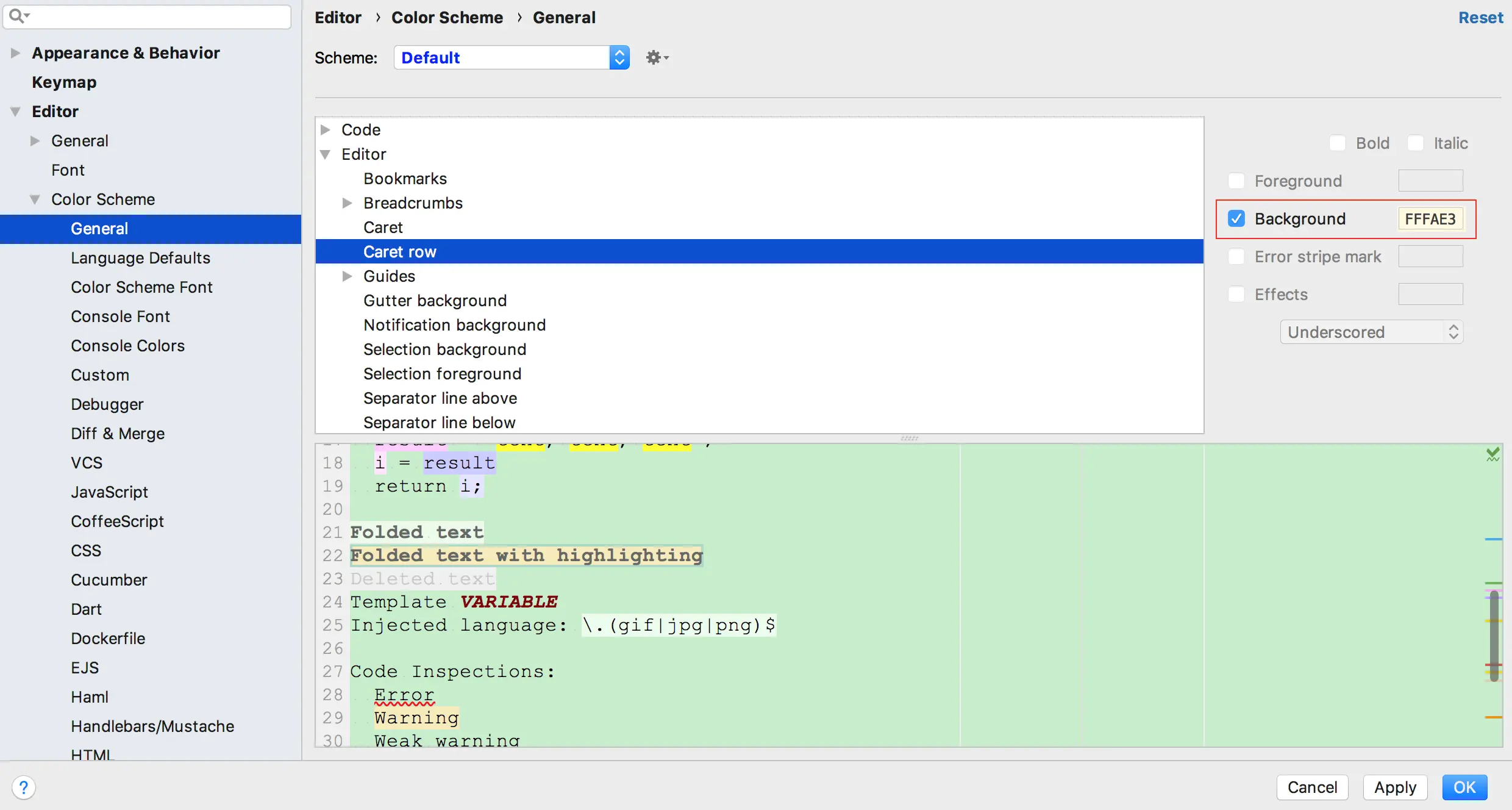The image size is (1512, 810).
Task: Expand the Appearance & Behavior section
Action: click(16, 53)
